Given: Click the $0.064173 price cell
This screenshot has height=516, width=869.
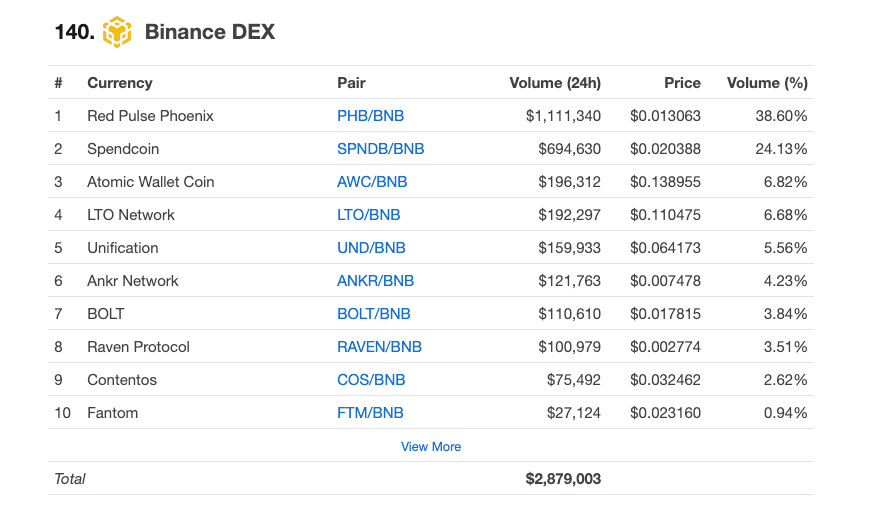Looking at the screenshot, I should pyautogui.click(x=665, y=248).
